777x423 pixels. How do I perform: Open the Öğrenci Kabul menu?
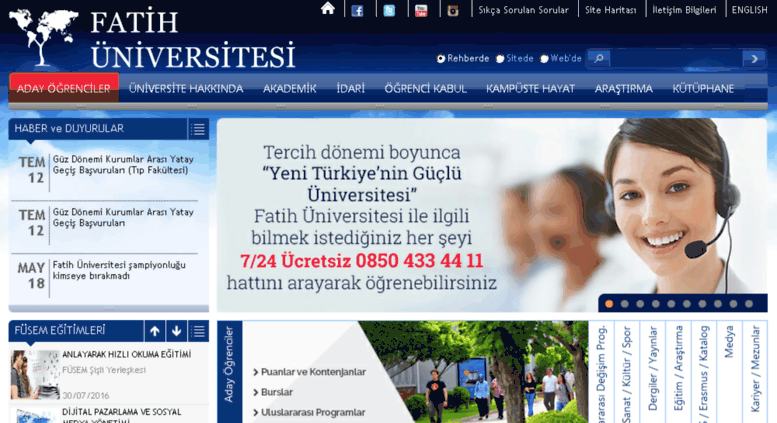tap(425, 89)
